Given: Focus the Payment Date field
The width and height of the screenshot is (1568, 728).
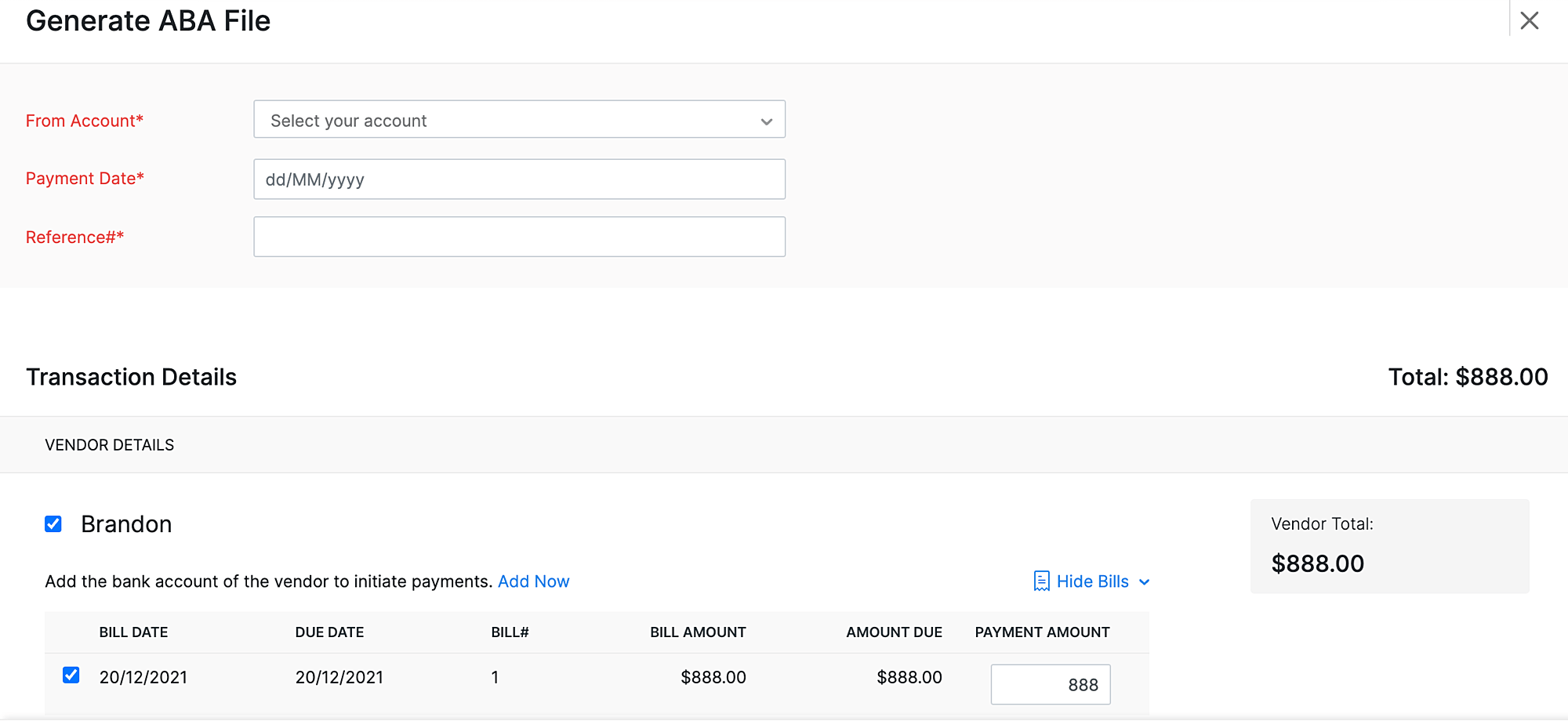Looking at the screenshot, I should click(518, 179).
